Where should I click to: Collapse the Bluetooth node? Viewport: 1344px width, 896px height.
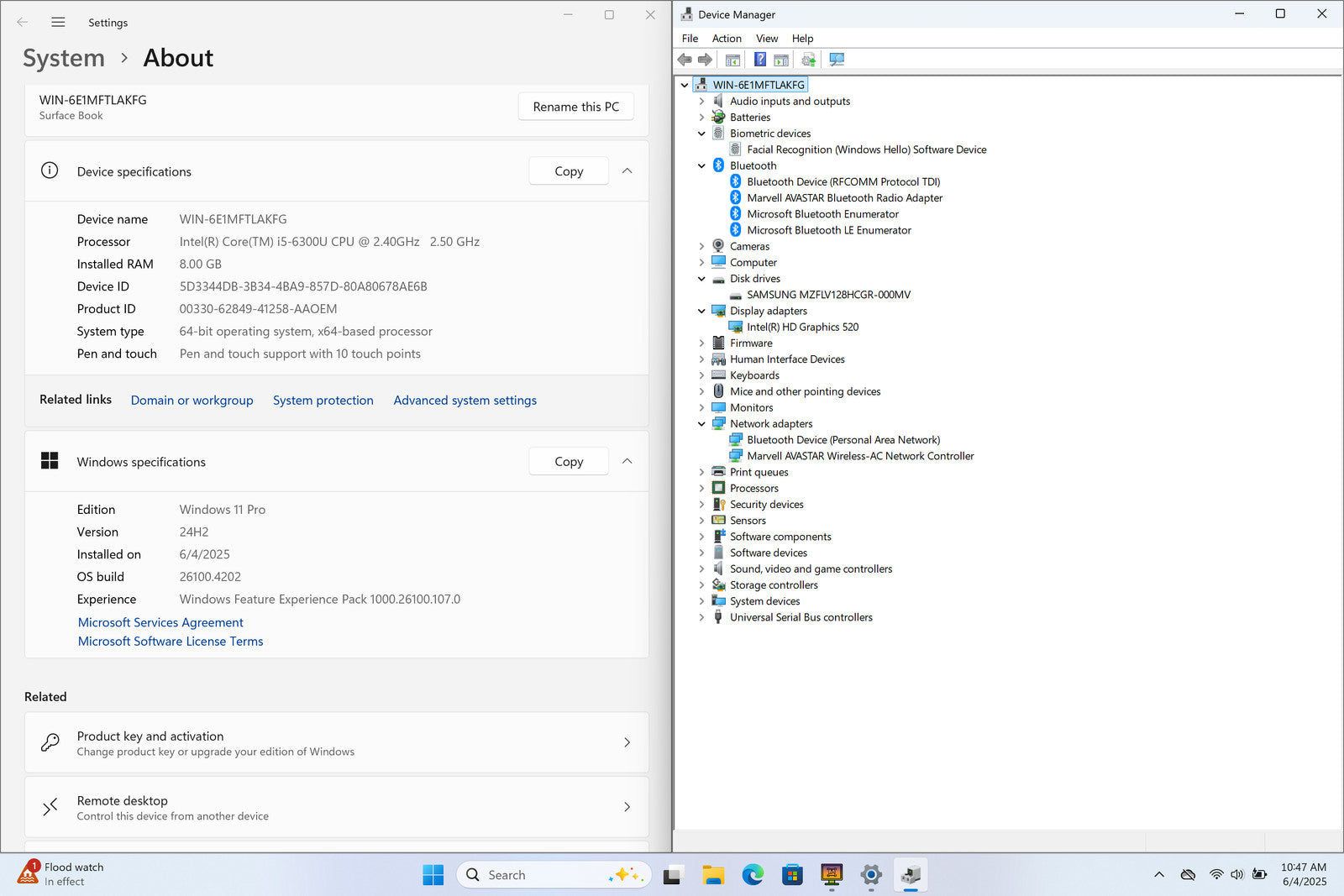click(x=702, y=166)
